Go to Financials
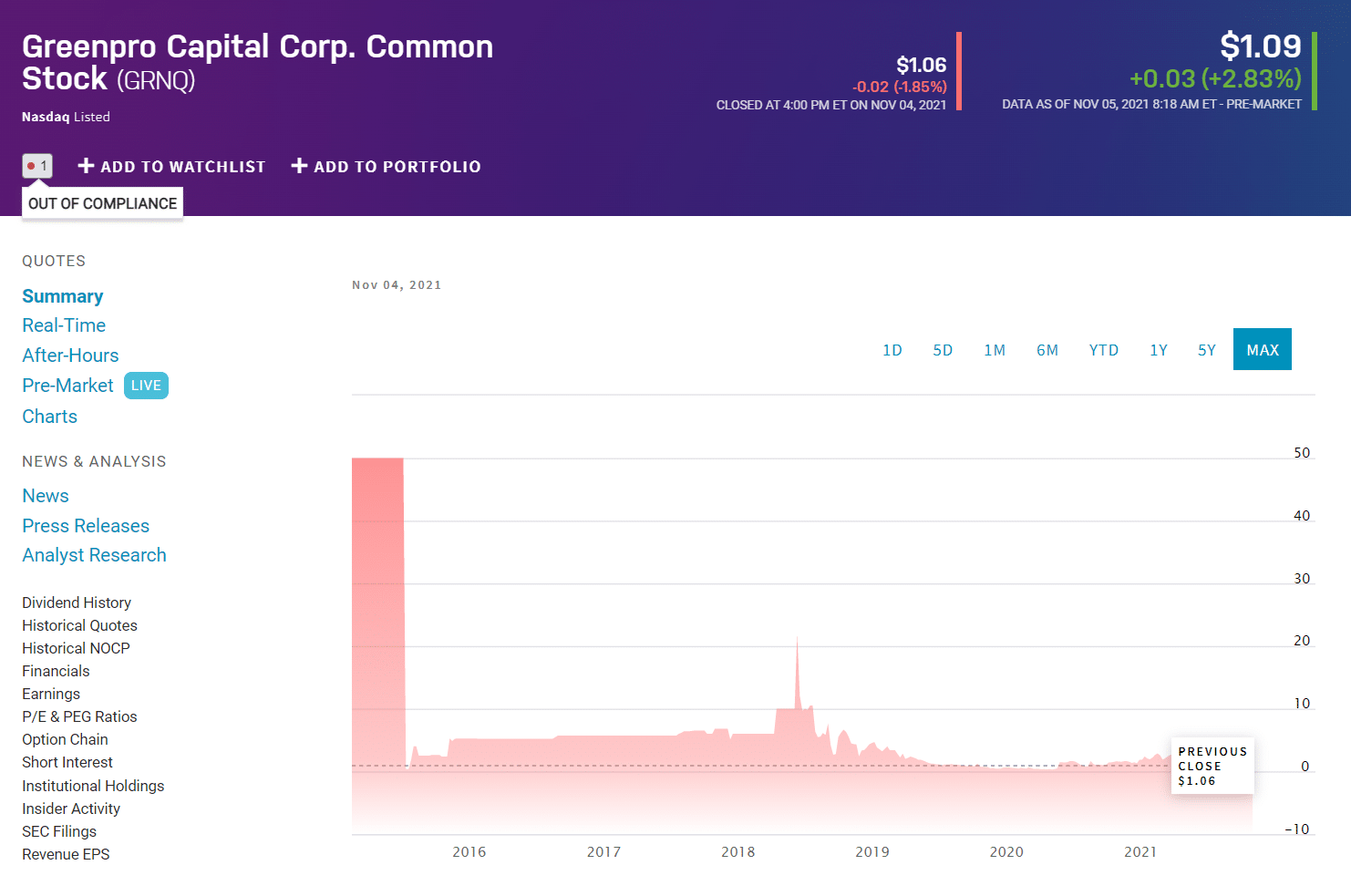The image size is (1351, 896). tap(56, 671)
